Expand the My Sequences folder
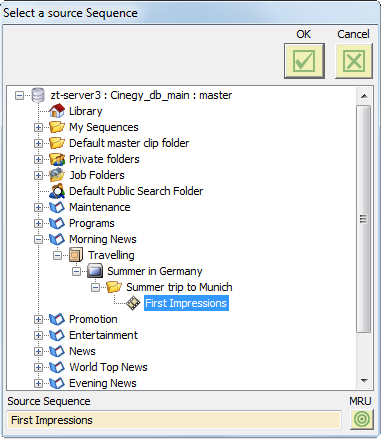 (38, 127)
